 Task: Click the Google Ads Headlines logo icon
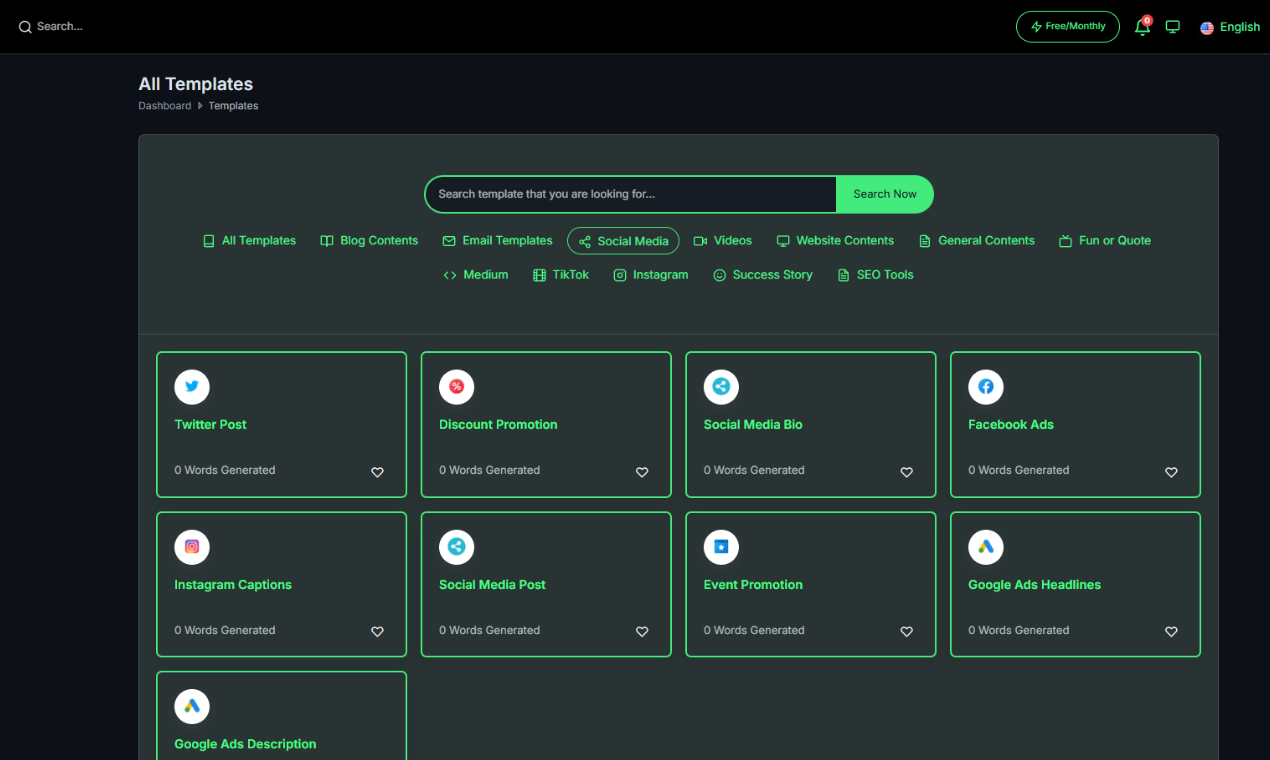pos(986,547)
